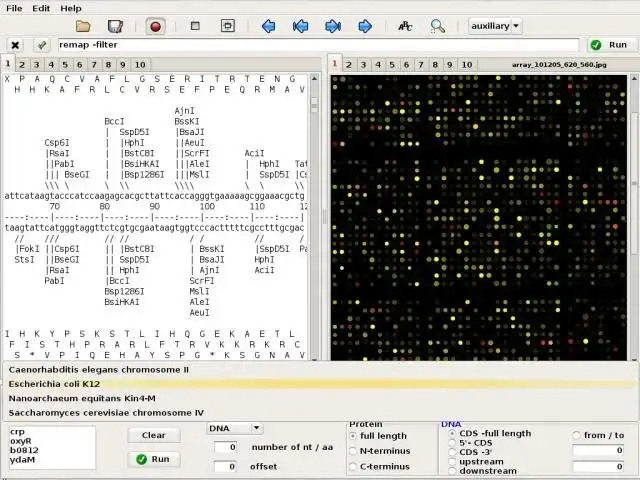The image size is (640, 480).
Task: Select the Protein full length radio button
Action: pos(353,436)
